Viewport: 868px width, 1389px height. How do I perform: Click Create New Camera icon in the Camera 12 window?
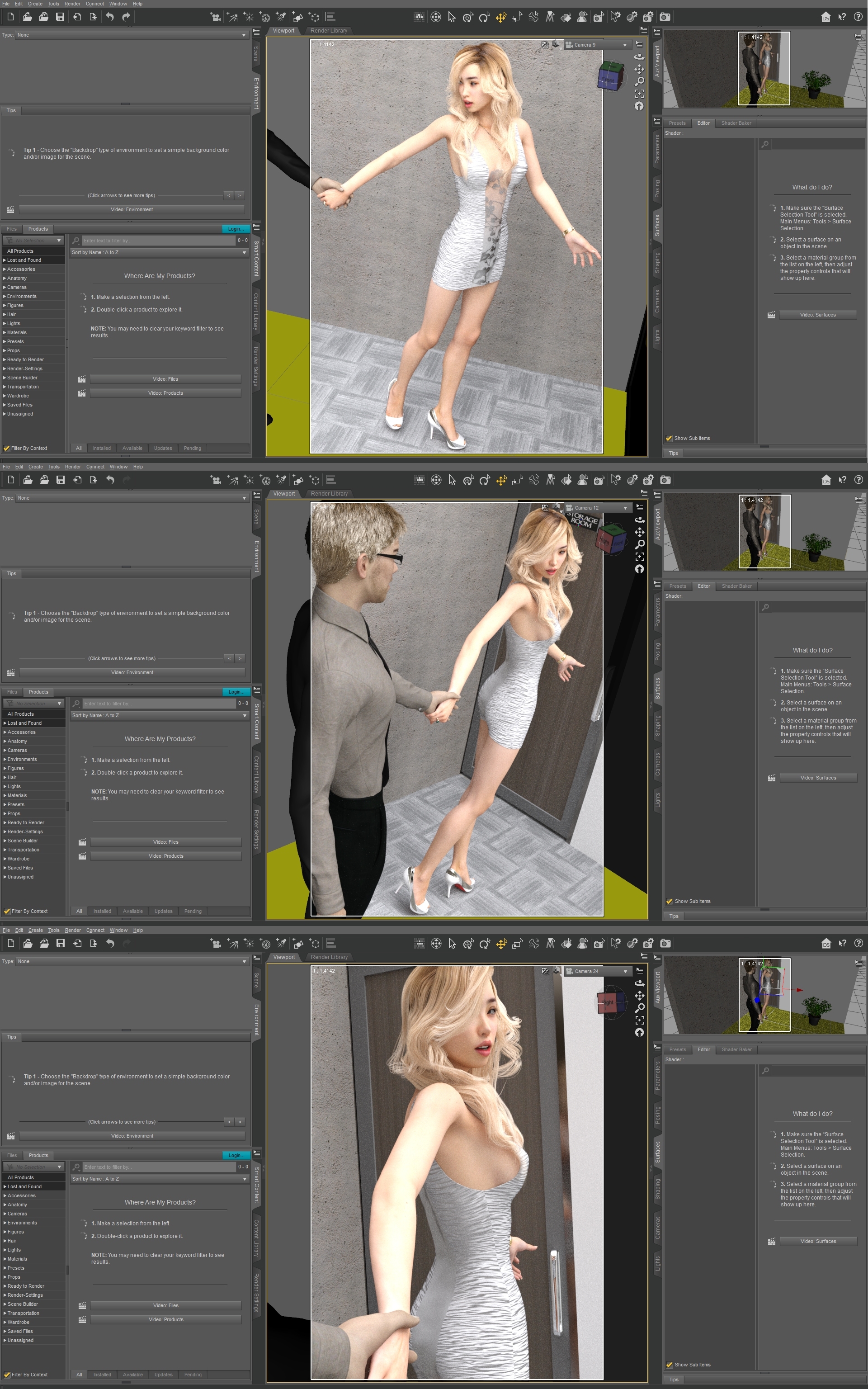click(x=215, y=480)
